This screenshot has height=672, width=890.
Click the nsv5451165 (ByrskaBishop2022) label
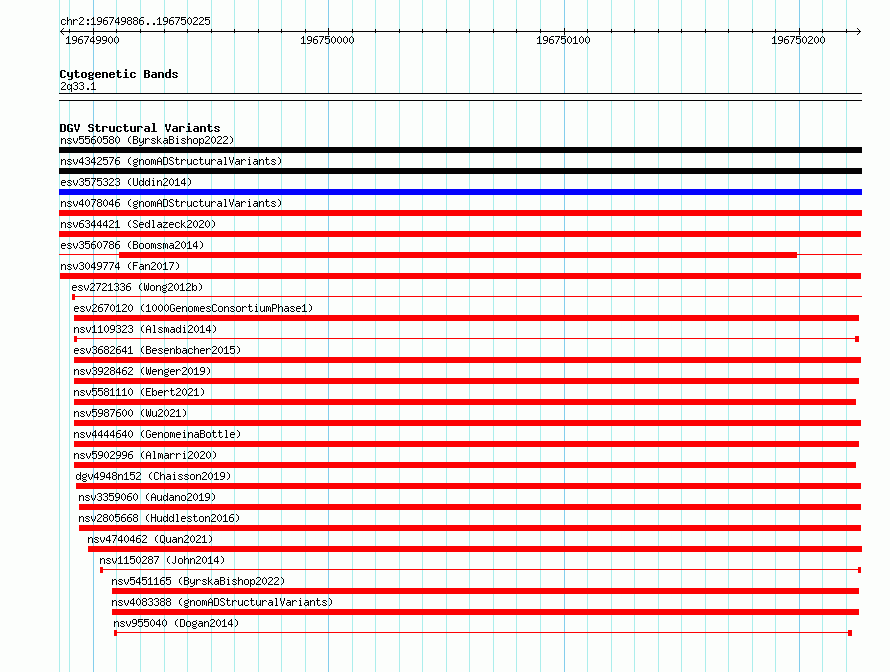pos(198,581)
